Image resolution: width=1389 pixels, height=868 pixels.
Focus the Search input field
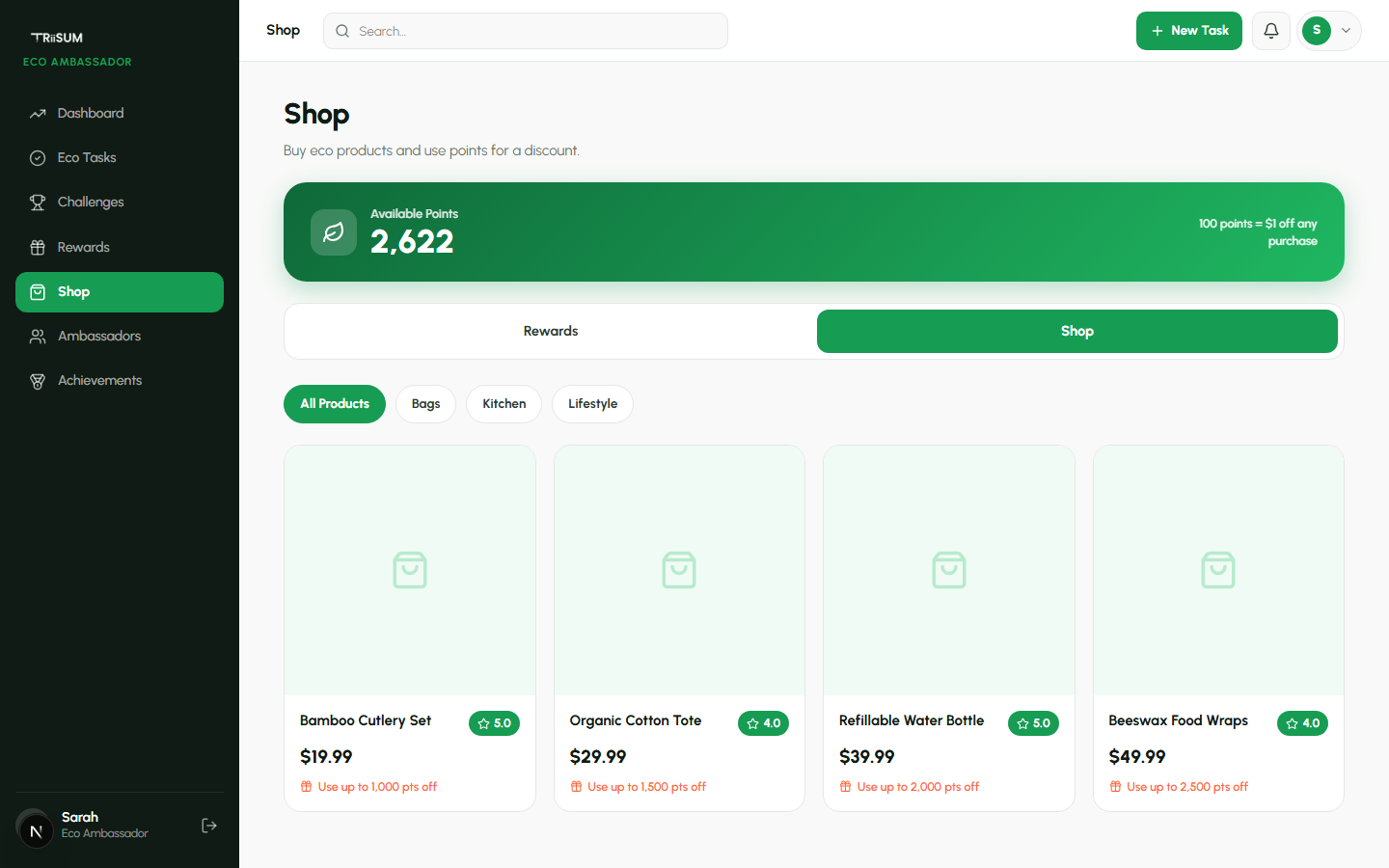point(526,31)
